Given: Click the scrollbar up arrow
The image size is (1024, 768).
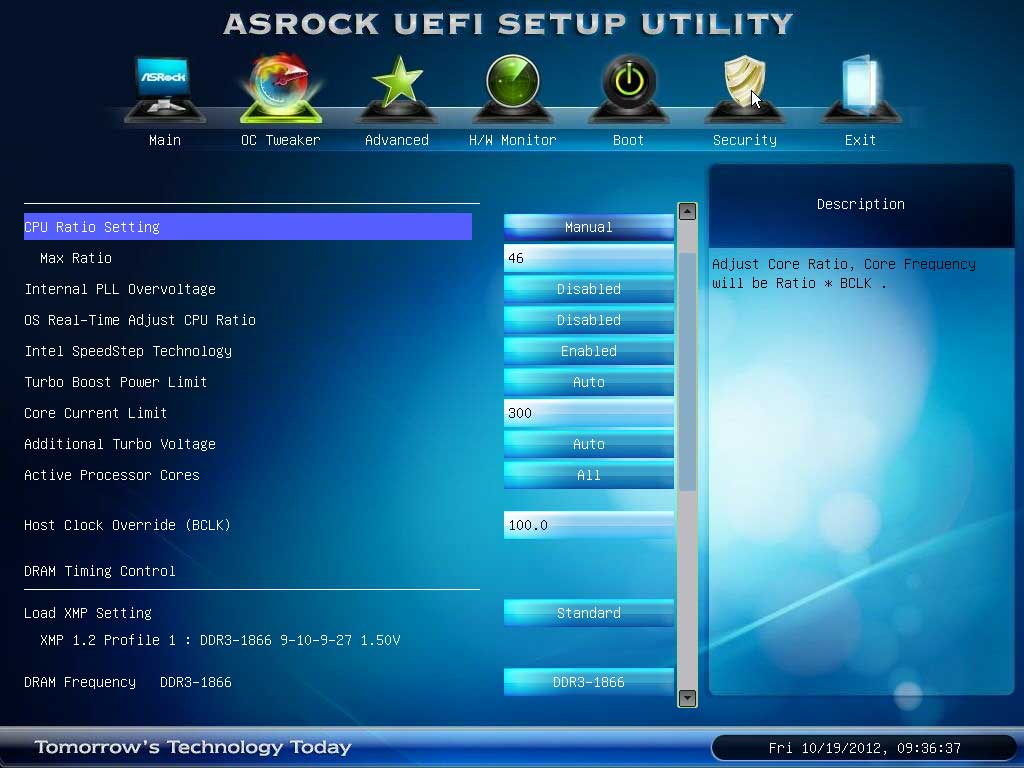Looking at the screenshot, I should click(x=687, y=212).
